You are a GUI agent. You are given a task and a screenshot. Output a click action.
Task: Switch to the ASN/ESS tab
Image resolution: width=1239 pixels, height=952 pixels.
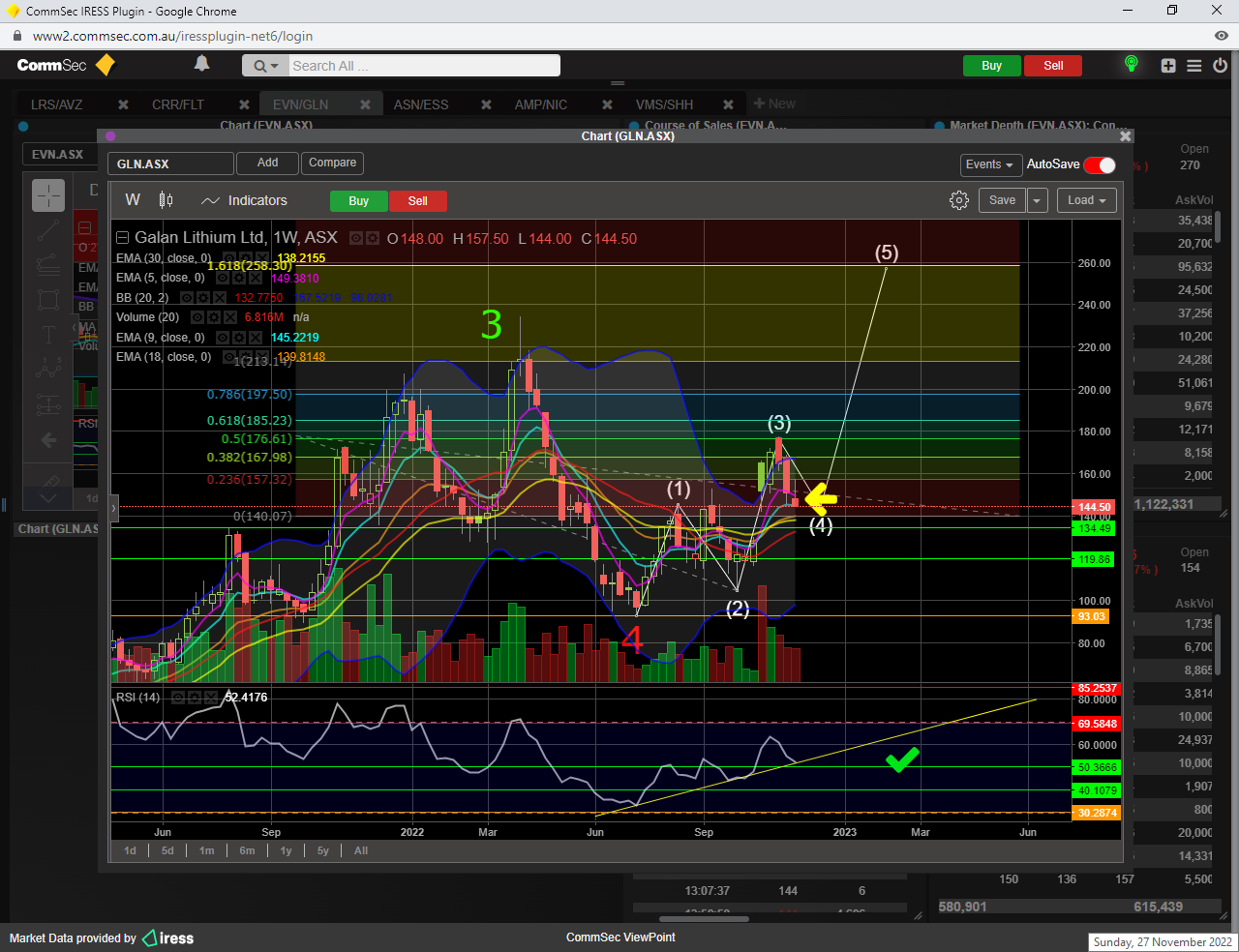[x=421, y=104]
